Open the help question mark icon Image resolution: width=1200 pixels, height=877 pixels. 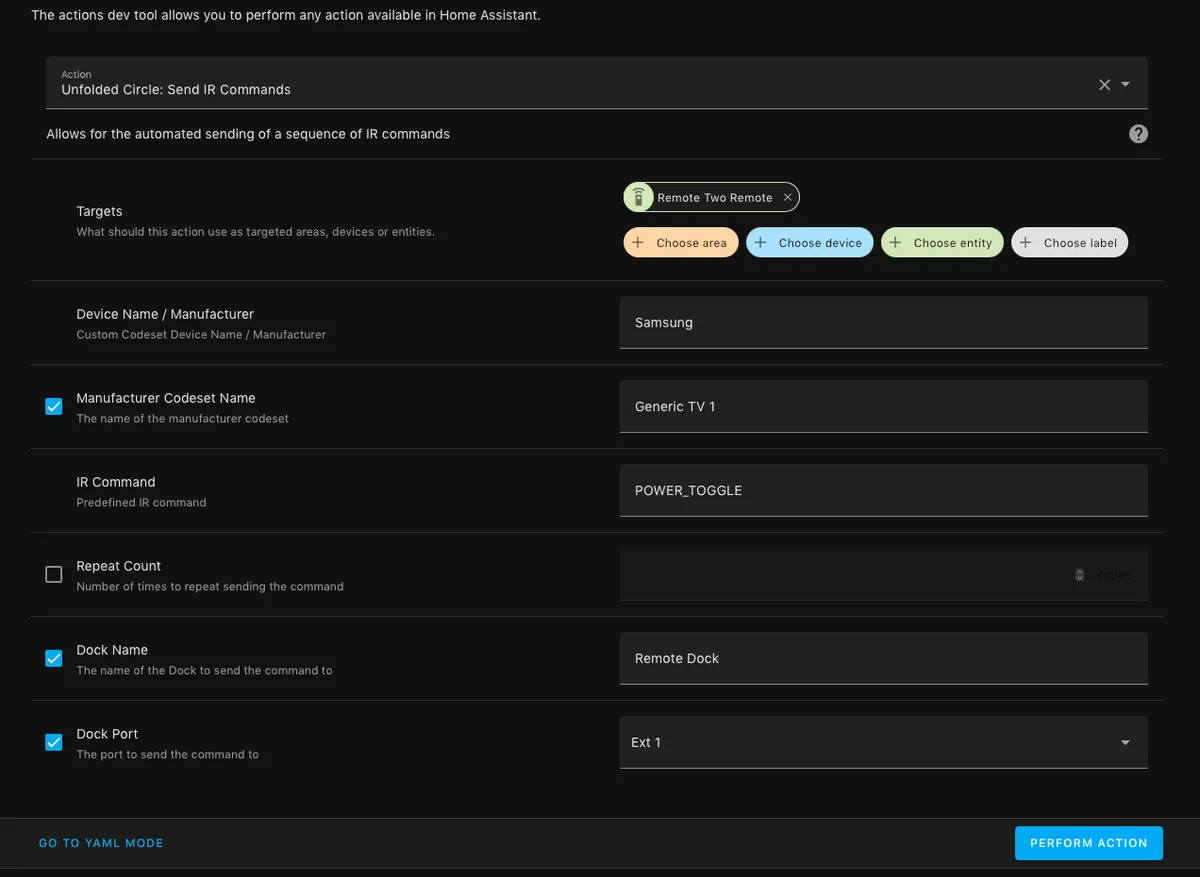(x=1138, y=134)
